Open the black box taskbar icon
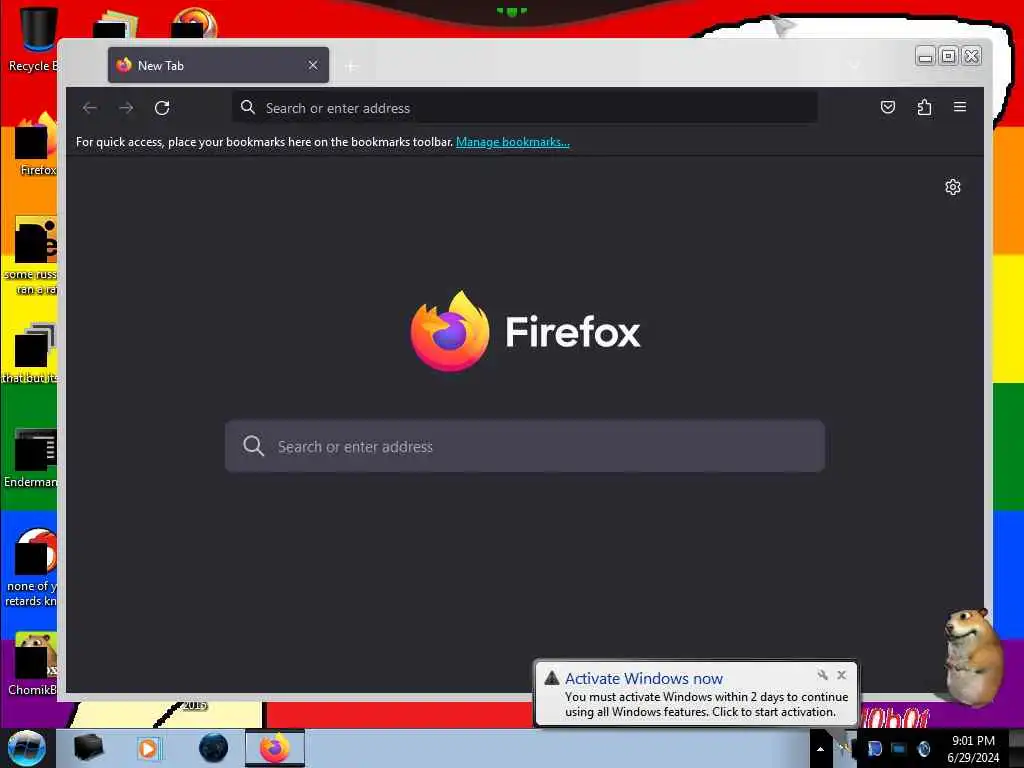The width and height of the screenshot is (1024, 768). click(88, 748)
